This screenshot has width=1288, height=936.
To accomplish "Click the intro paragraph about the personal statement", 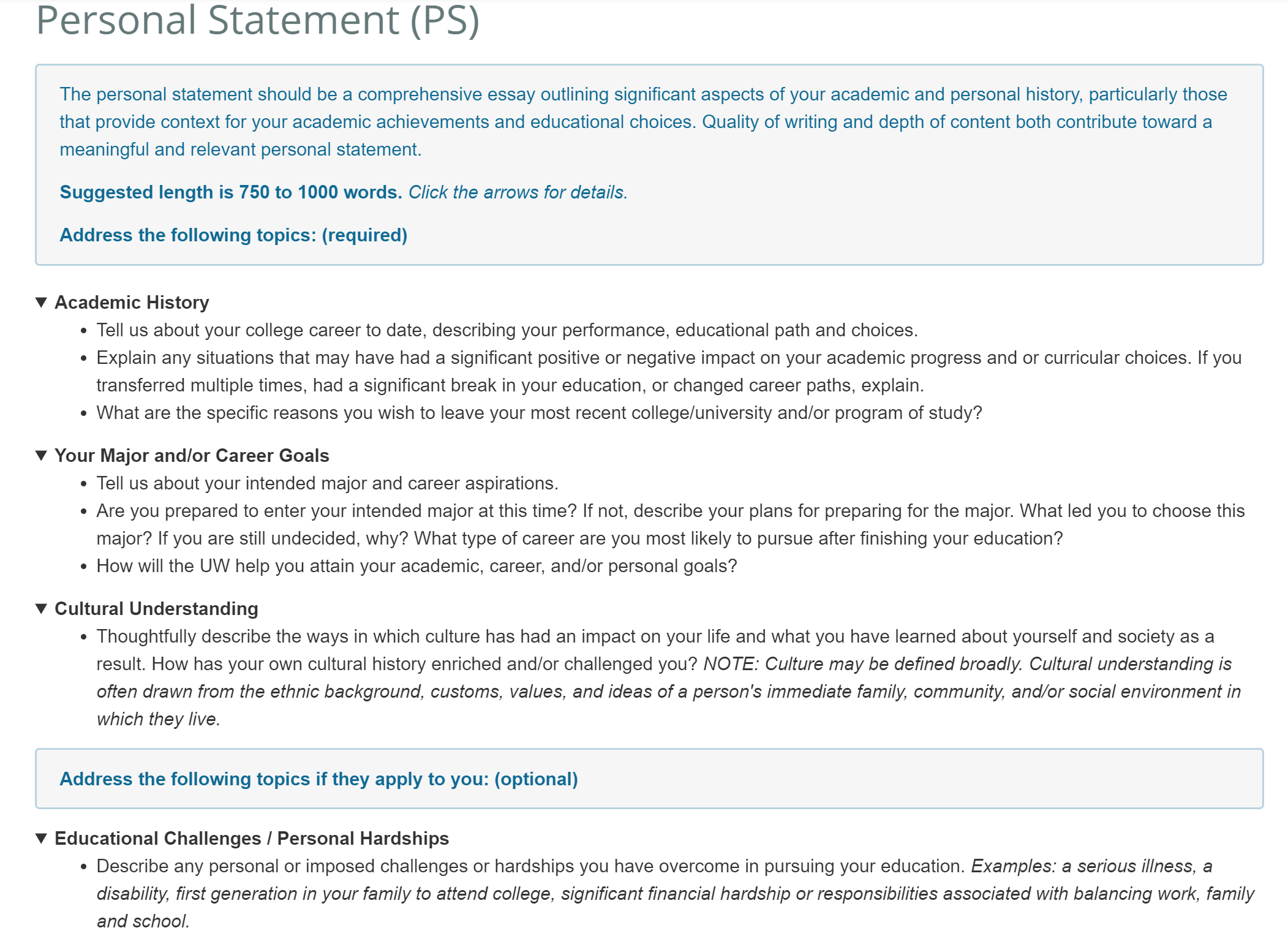I will pos(643,122).
